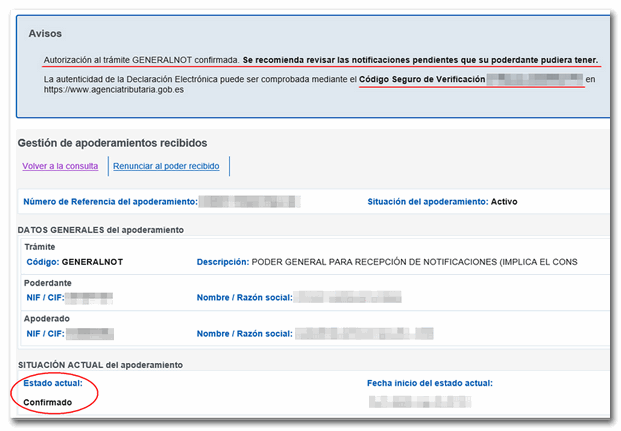The width and height of the screenshot is (621, 431).
Task: Click 'Código Seguro de Verificación' bold text
Action: [x=422, y=79]
